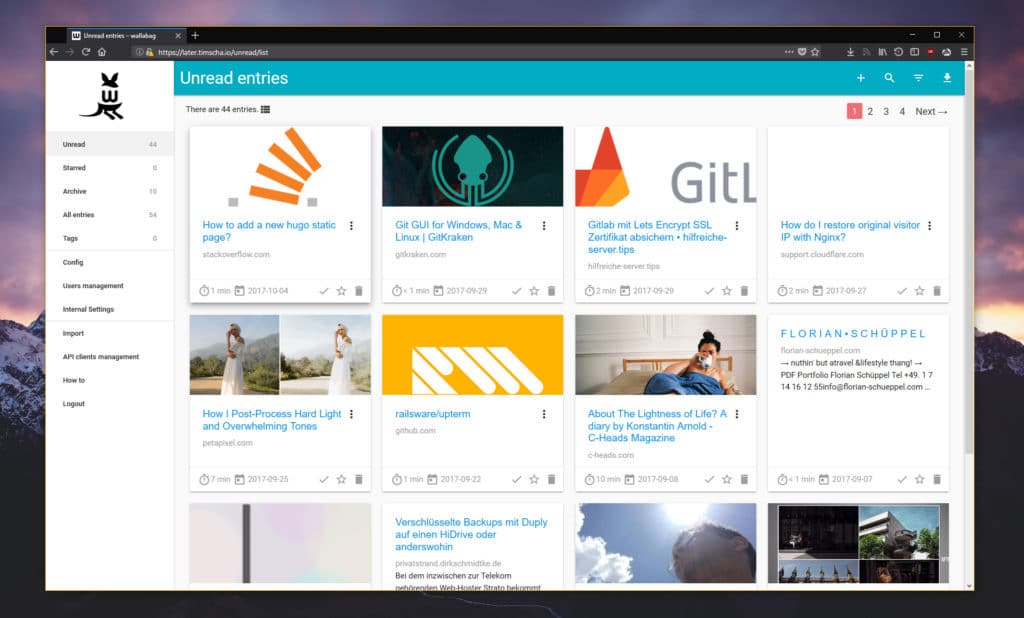Go to page 3 of entries
Screen dimensions: 1024x618
pyautogui.click(x=886, y=112)
